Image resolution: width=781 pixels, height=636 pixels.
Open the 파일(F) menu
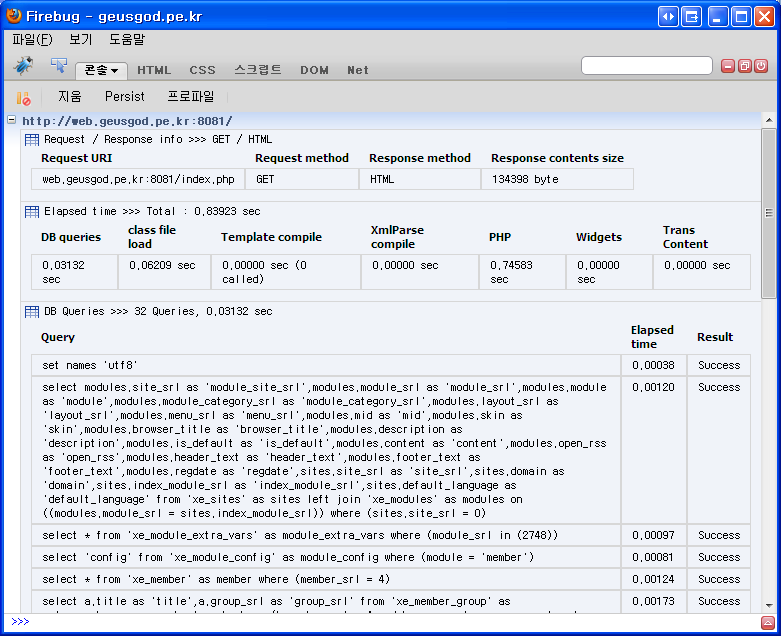(x=32, y=39)
